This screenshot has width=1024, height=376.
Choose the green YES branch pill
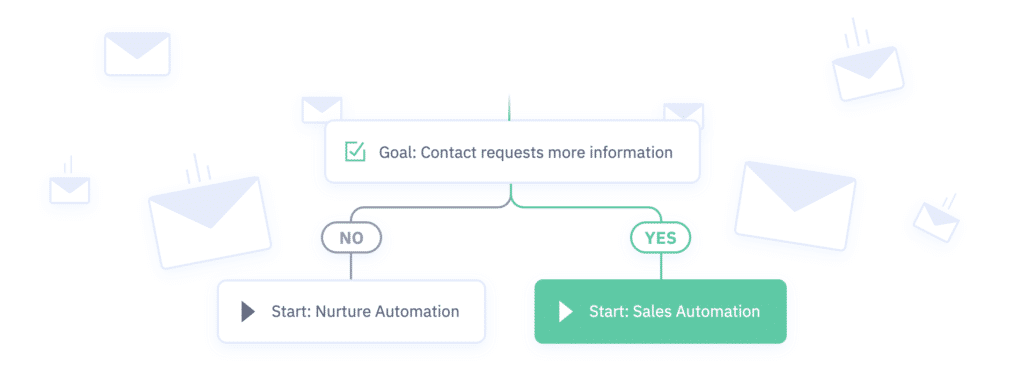click(660, 238)
